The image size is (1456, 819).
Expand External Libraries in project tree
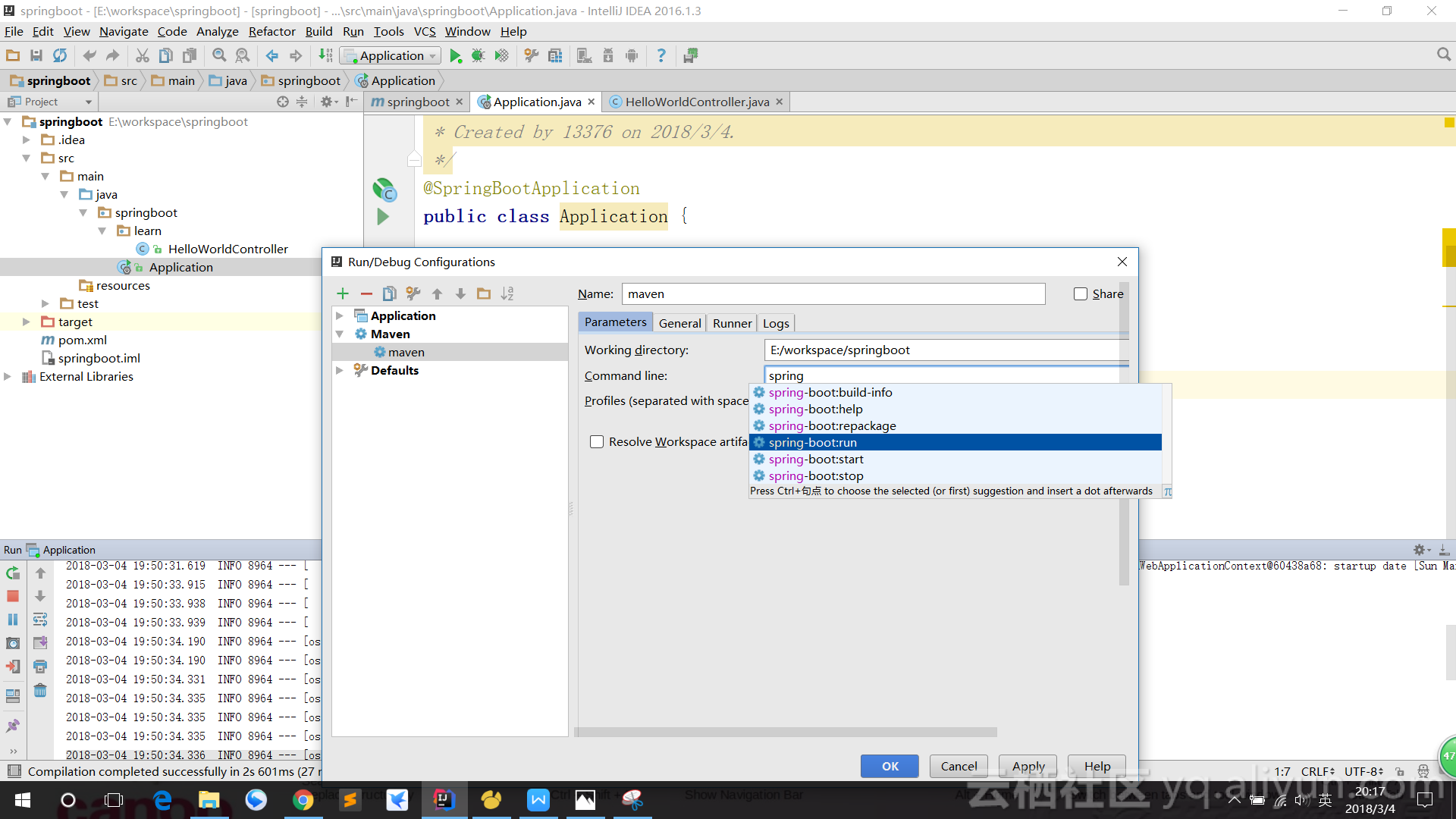coord(8,377)
